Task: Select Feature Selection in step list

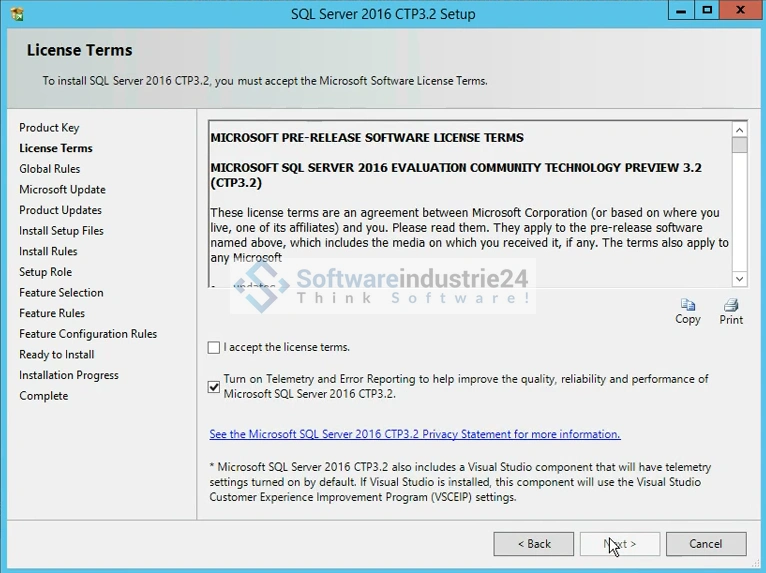Action: tap(61, 293)
